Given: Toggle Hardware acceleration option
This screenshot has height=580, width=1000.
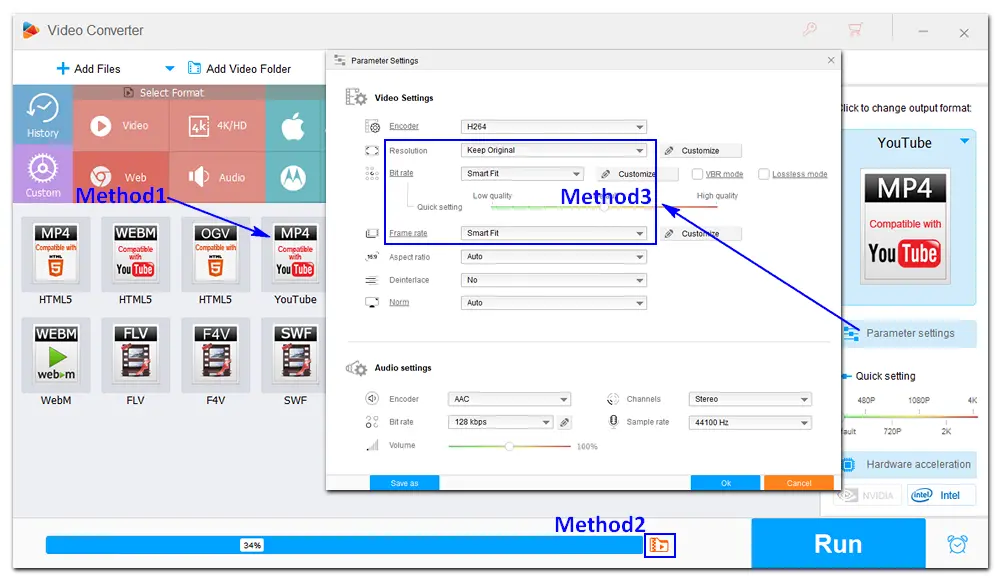Looking at the screenshot, I should click(909, 465).
